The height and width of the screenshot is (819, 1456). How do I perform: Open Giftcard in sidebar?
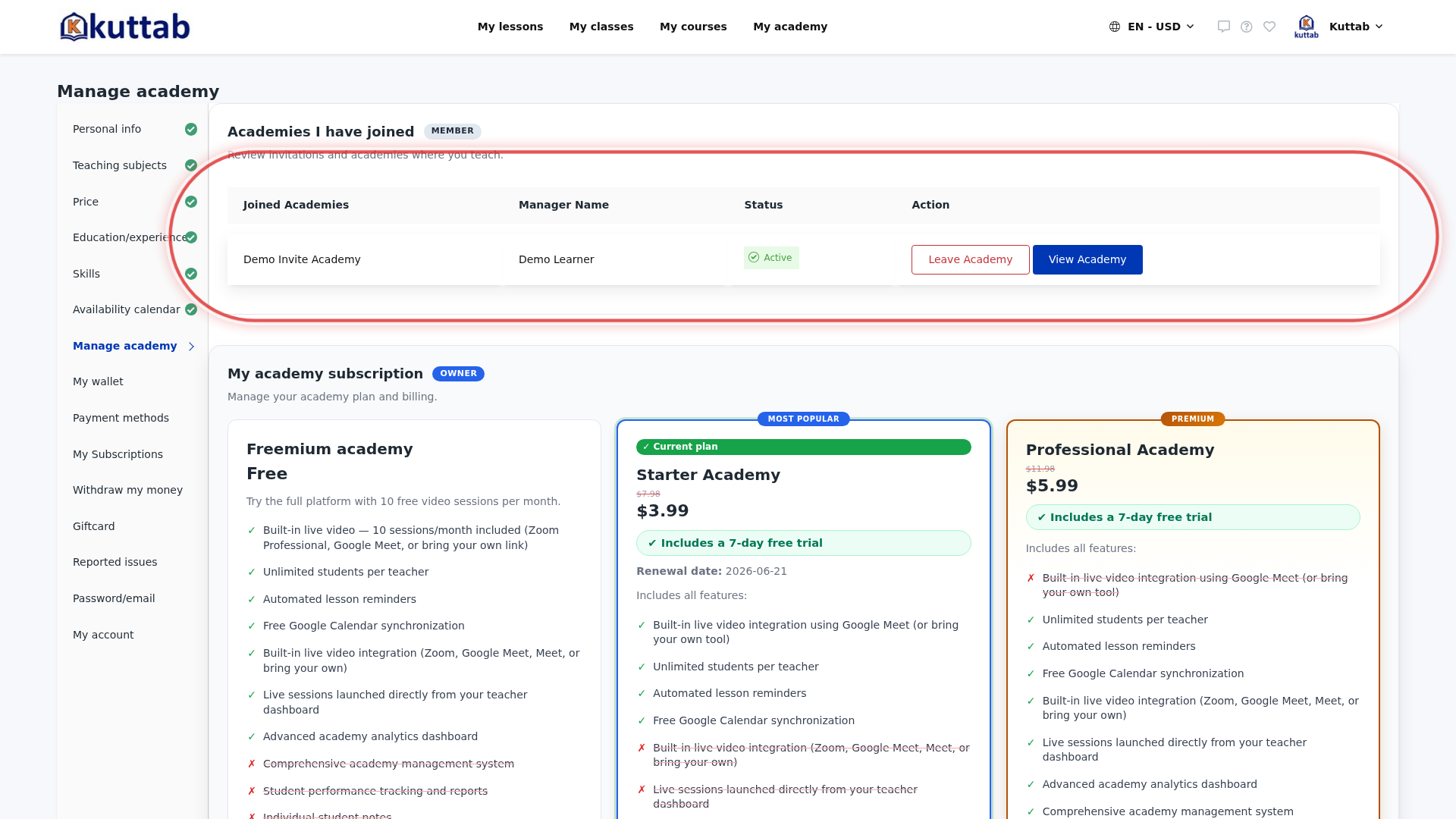pyautogui.click(x=94, y=526)
